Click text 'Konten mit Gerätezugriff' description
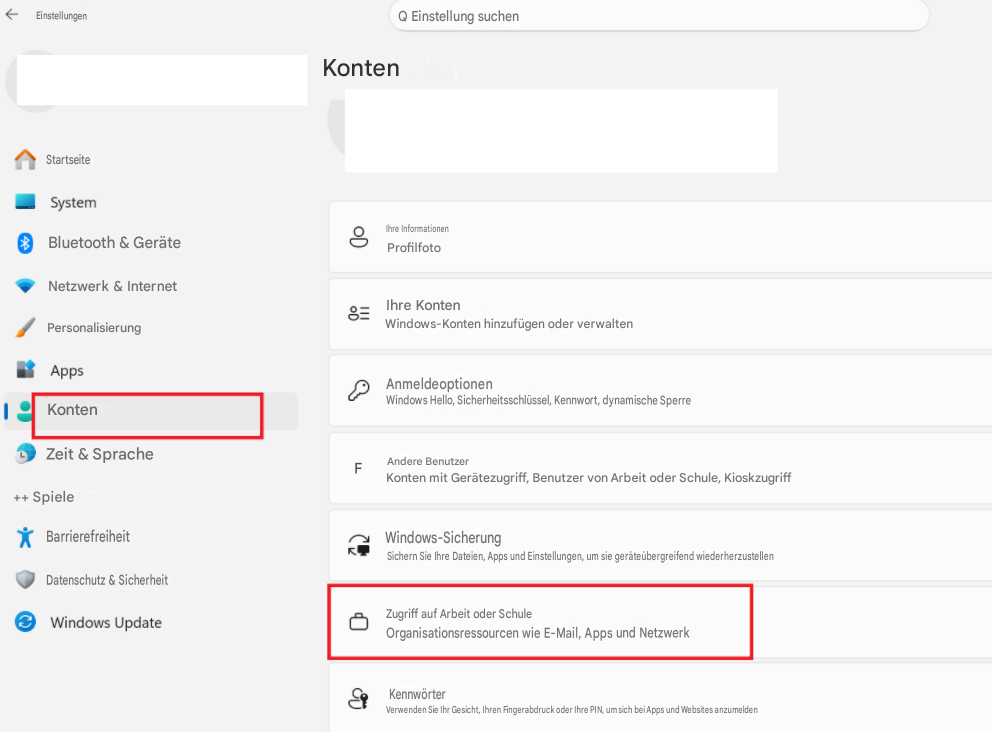Image resolution: width=992 pixels, height=732 pixels. coord(588,478)
